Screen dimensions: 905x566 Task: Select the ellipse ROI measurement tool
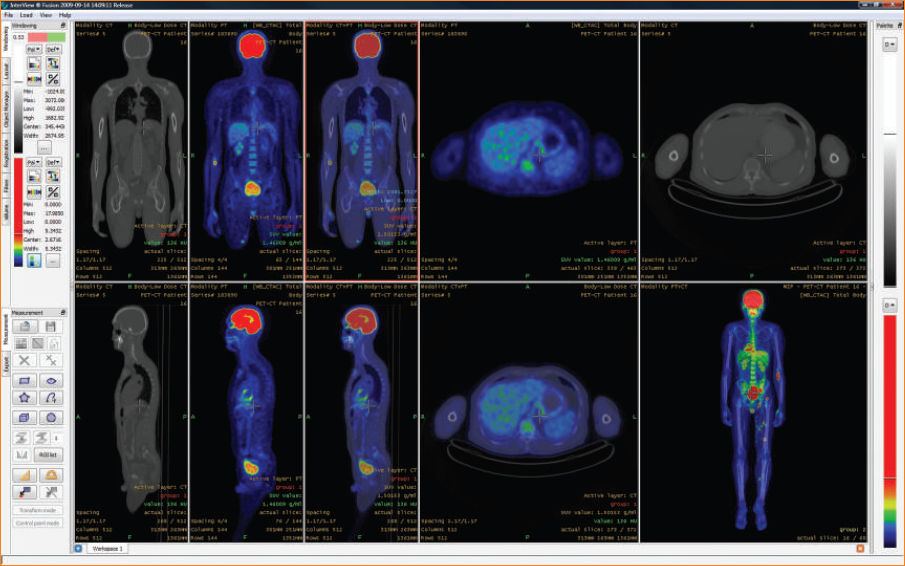(x=51, y=381)
